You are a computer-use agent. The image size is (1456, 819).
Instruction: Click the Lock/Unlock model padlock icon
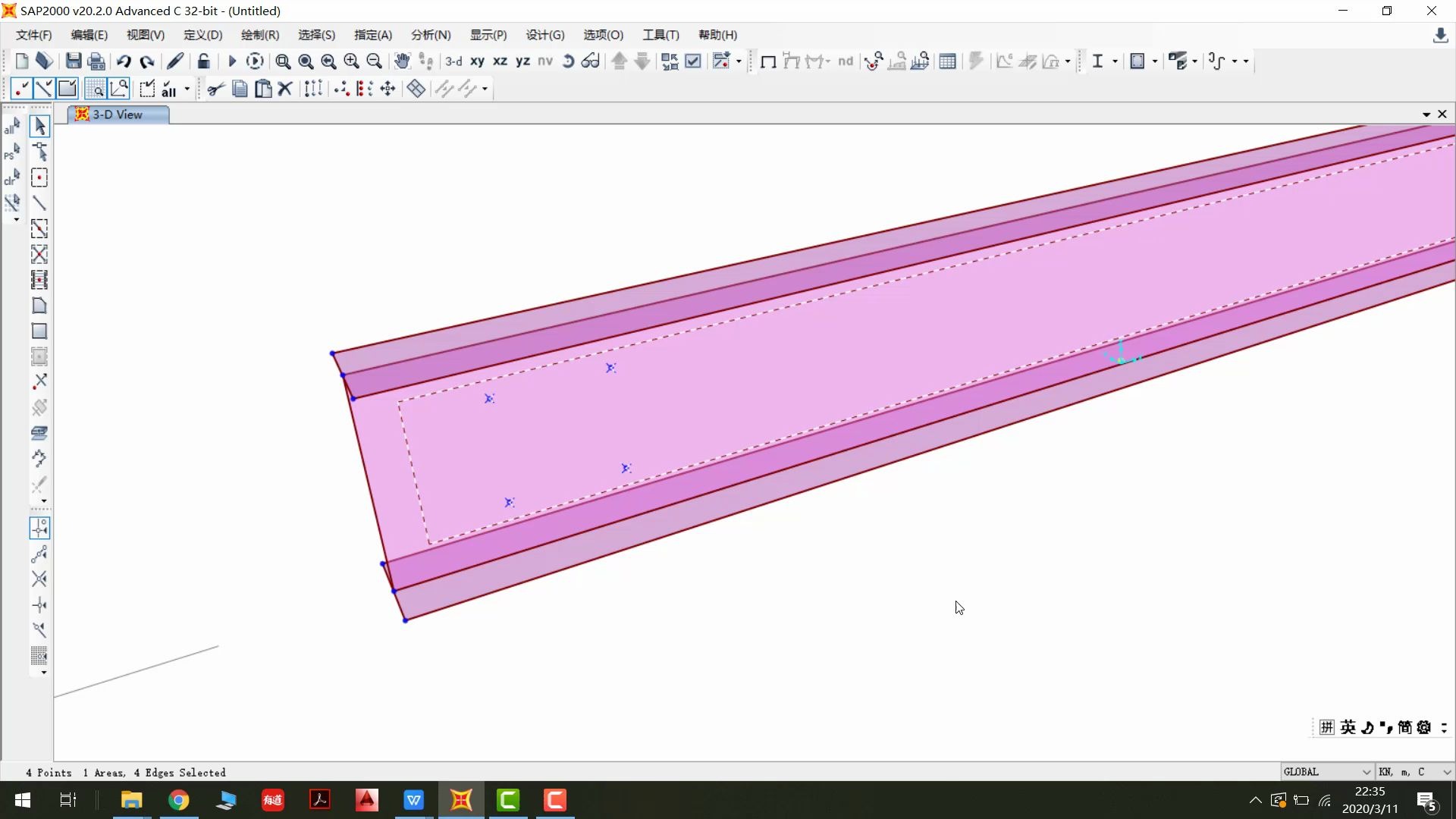tap(203, 61)
